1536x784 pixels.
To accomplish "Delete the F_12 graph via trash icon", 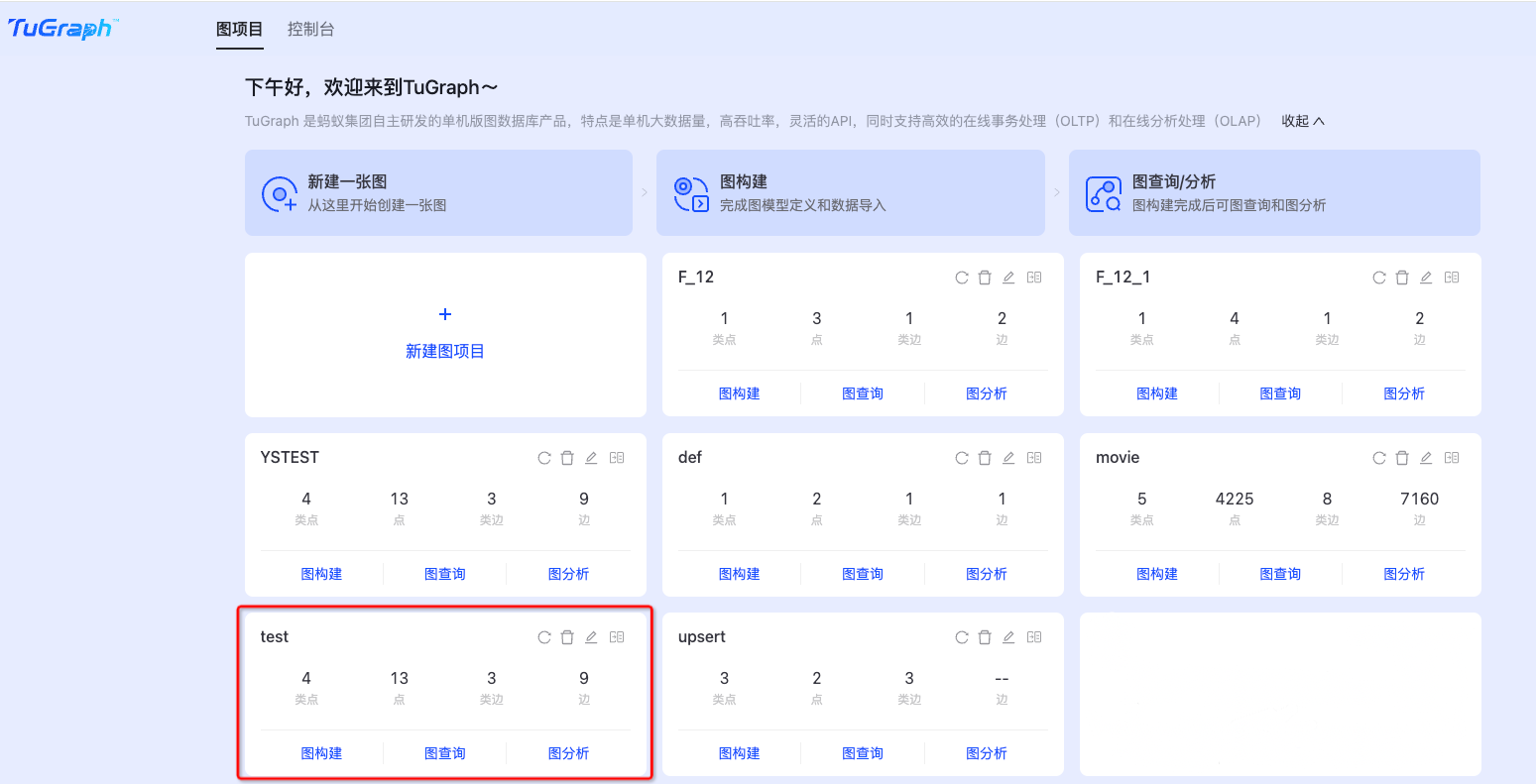I will [x=985, y=278].
